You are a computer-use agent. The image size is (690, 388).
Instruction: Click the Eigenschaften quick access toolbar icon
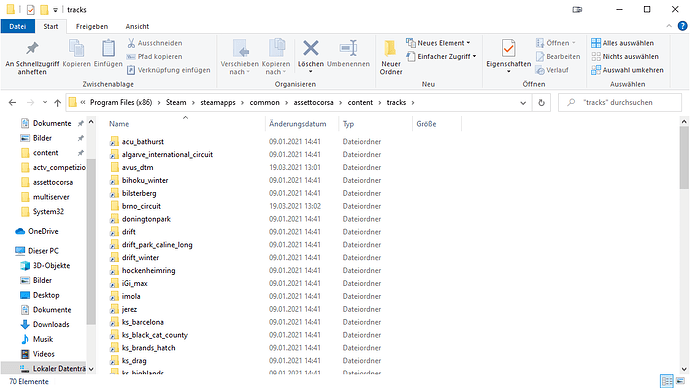[30, 9]
